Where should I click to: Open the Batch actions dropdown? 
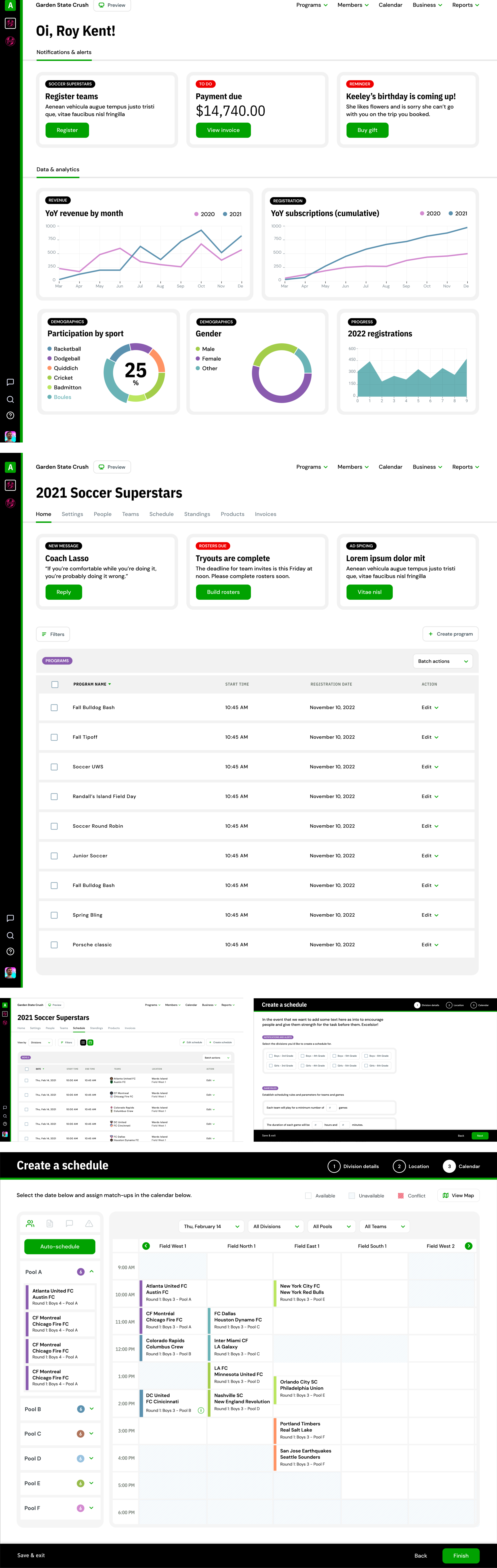click(x=443, y=661)
